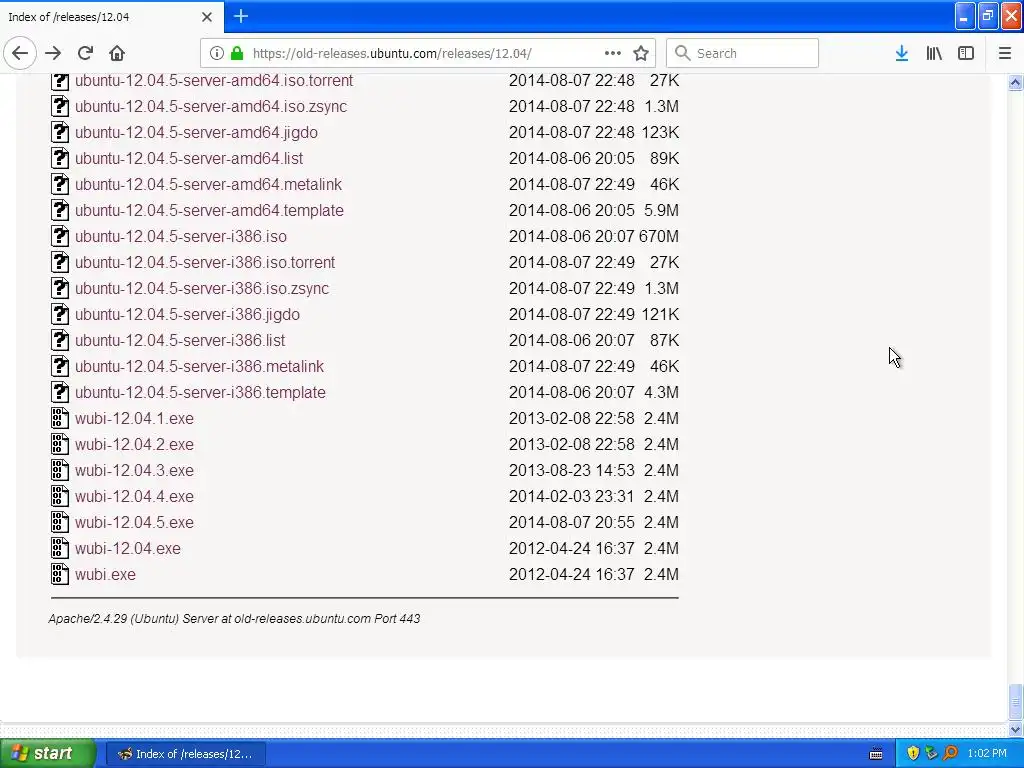Open the Library icon

(934, 54)
